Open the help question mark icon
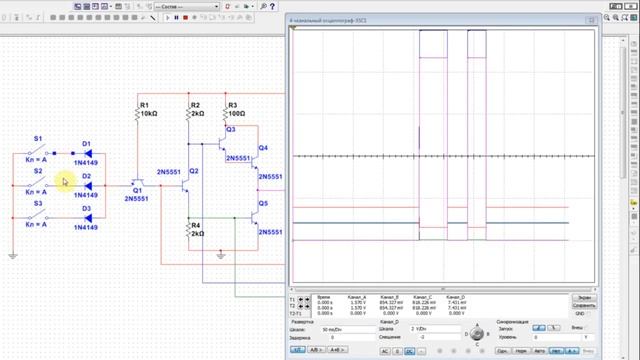Viewport: 640px width, 360px height. pos(272,7)
